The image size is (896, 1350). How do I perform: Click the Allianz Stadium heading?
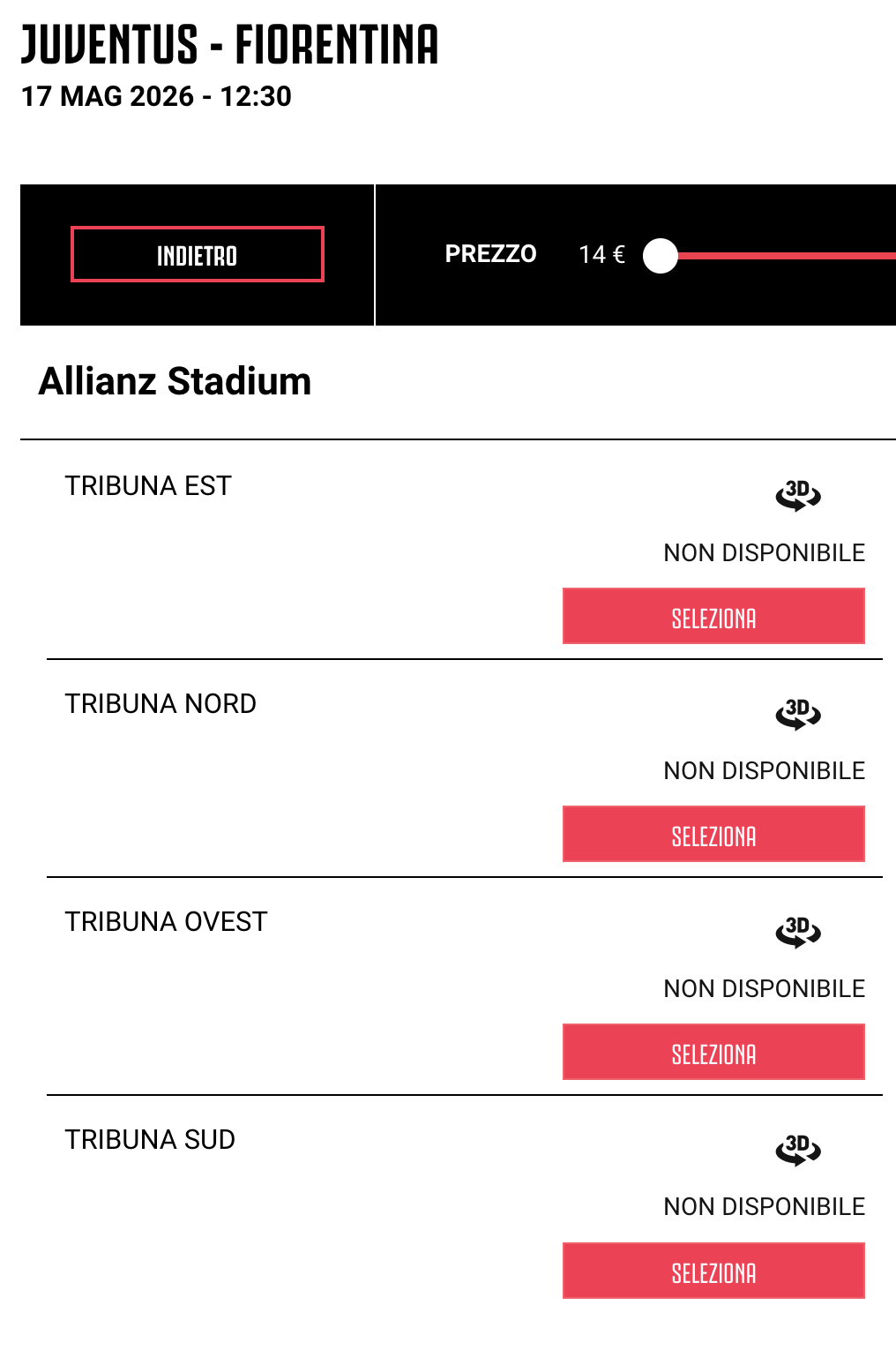pos(175,381)
